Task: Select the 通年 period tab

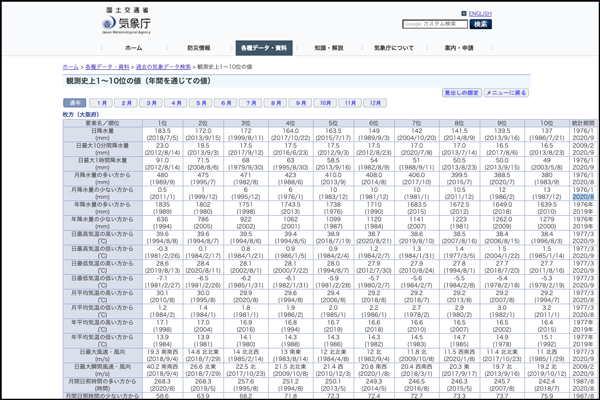Action: point(75,103)
